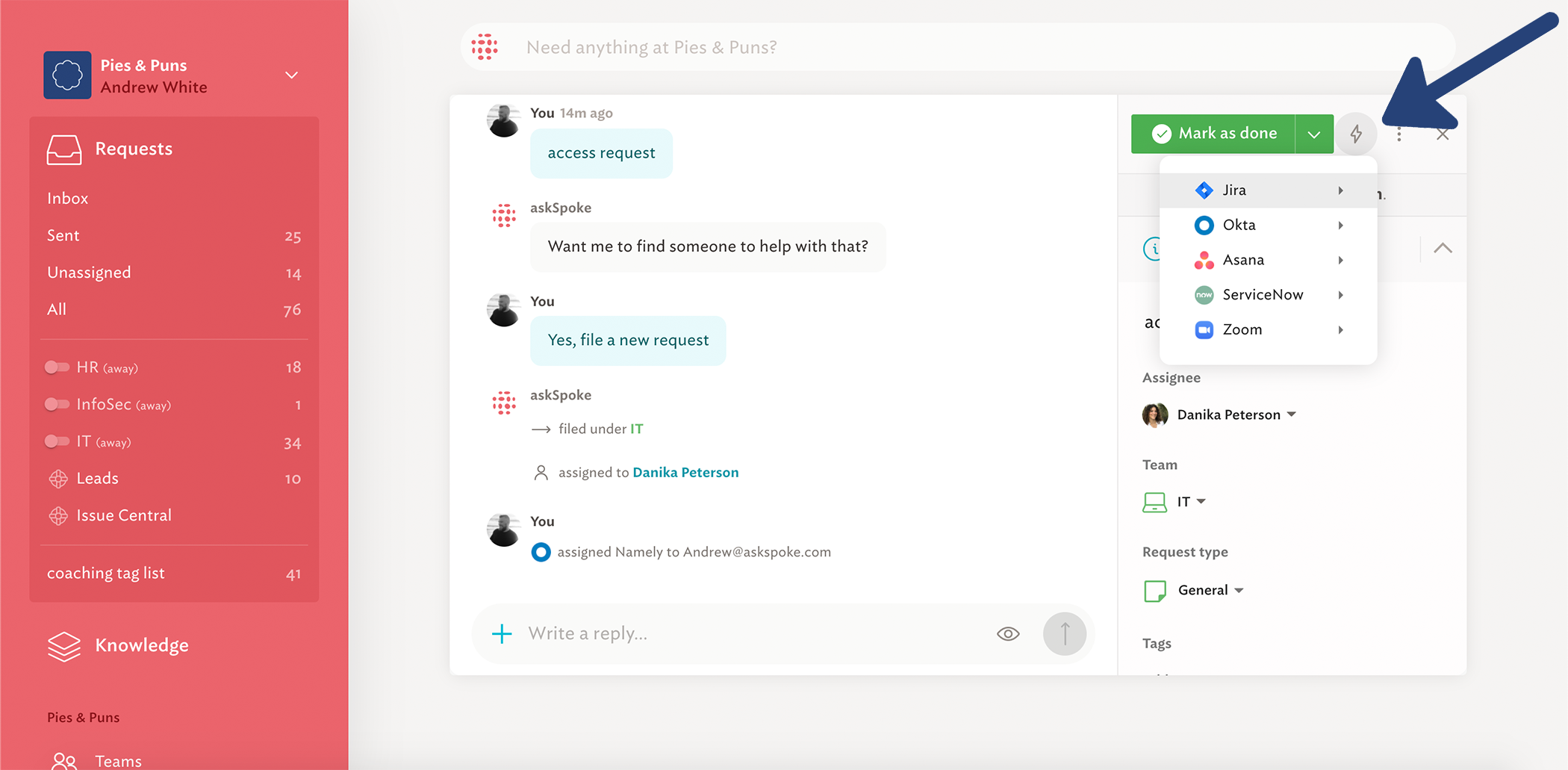The image size is (1568, 770).
Task: Click the Asana three-dot logo icon
Action: (1204, 260)
